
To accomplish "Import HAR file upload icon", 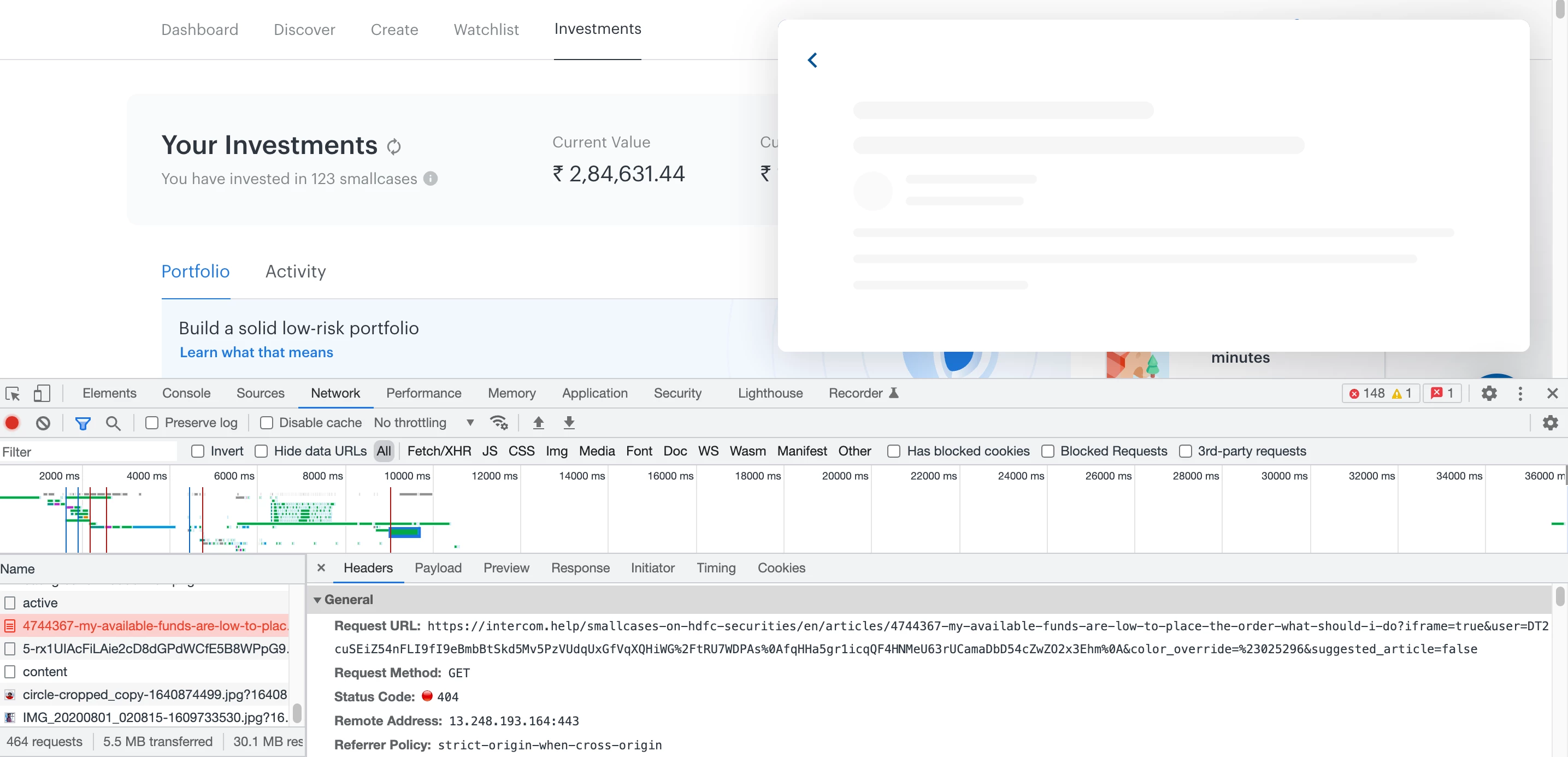I will coord(539,422).
